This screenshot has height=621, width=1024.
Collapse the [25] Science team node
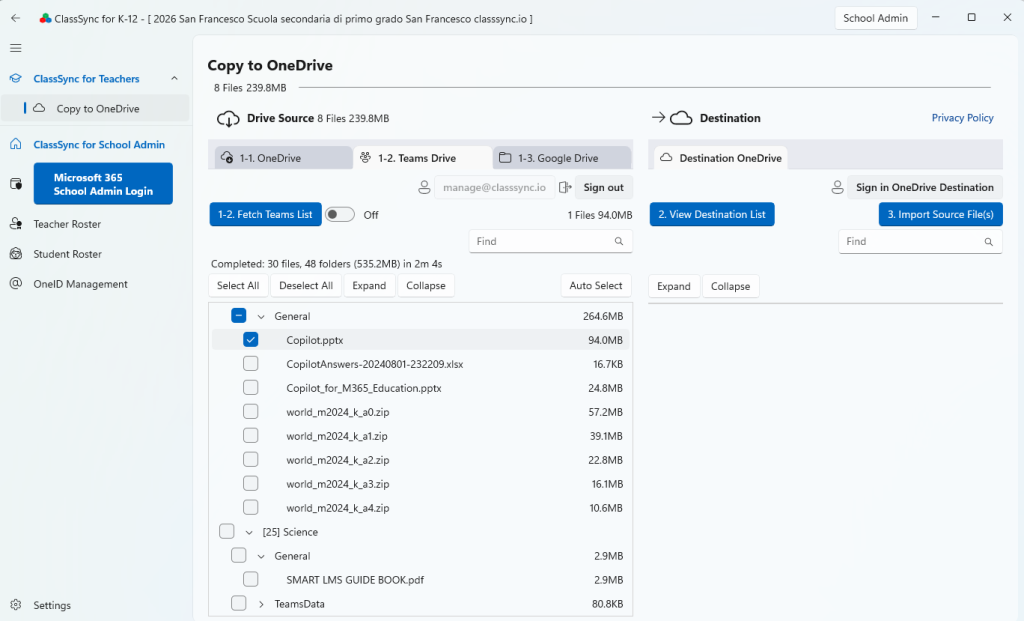[249, 532]
